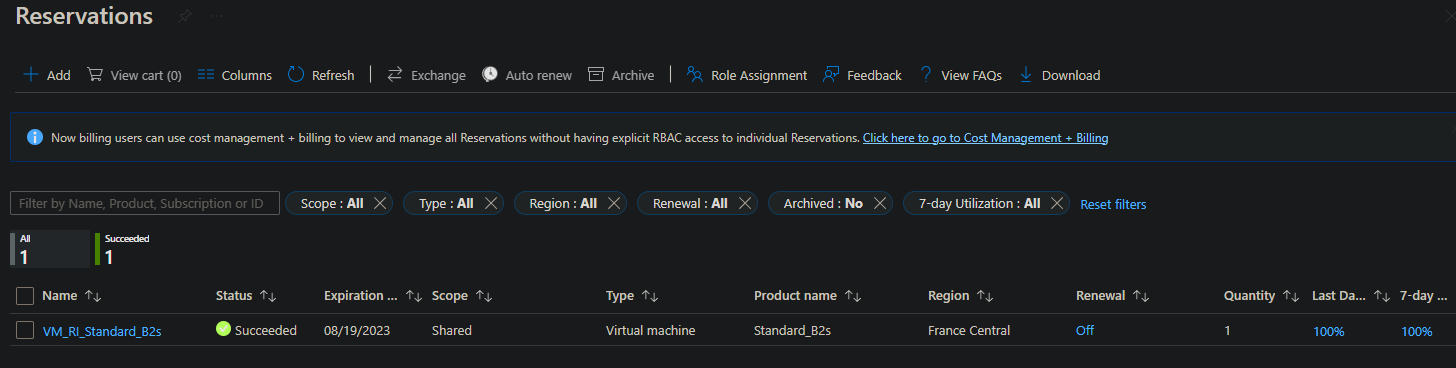
Task: Click the Download arrow icon
Action: [1026, 75]
